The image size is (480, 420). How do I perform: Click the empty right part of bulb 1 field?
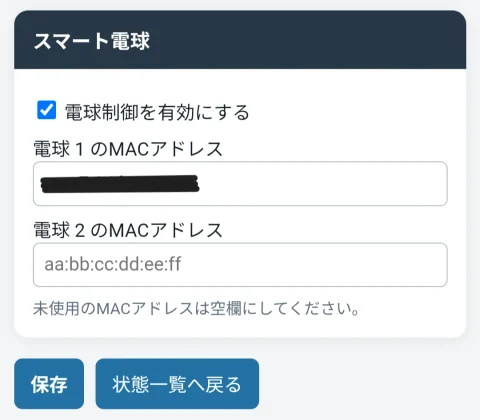[x=323, y=184]
